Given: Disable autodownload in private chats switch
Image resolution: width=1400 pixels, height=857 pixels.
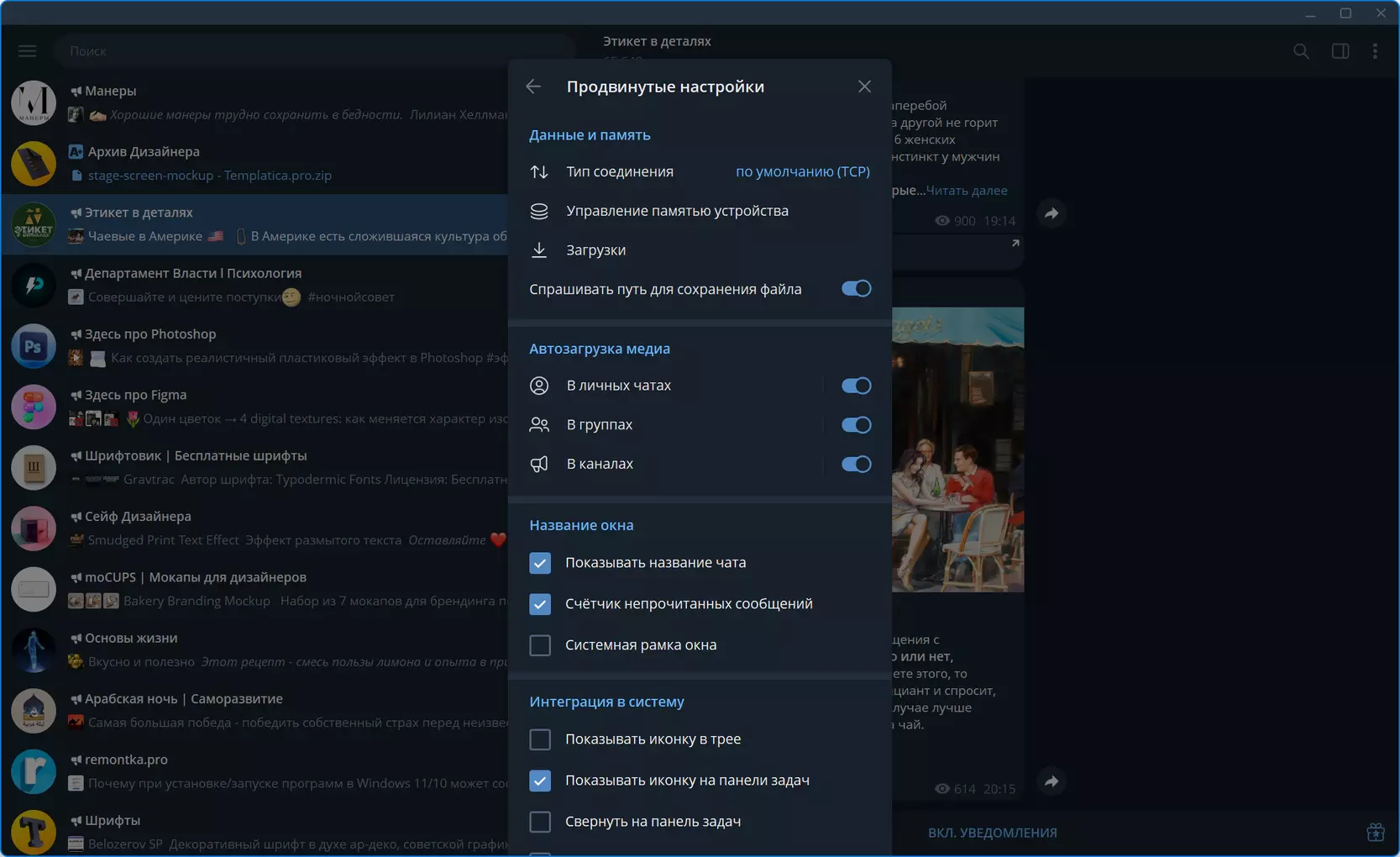Looking at the screenshot, I should [857, 386].
